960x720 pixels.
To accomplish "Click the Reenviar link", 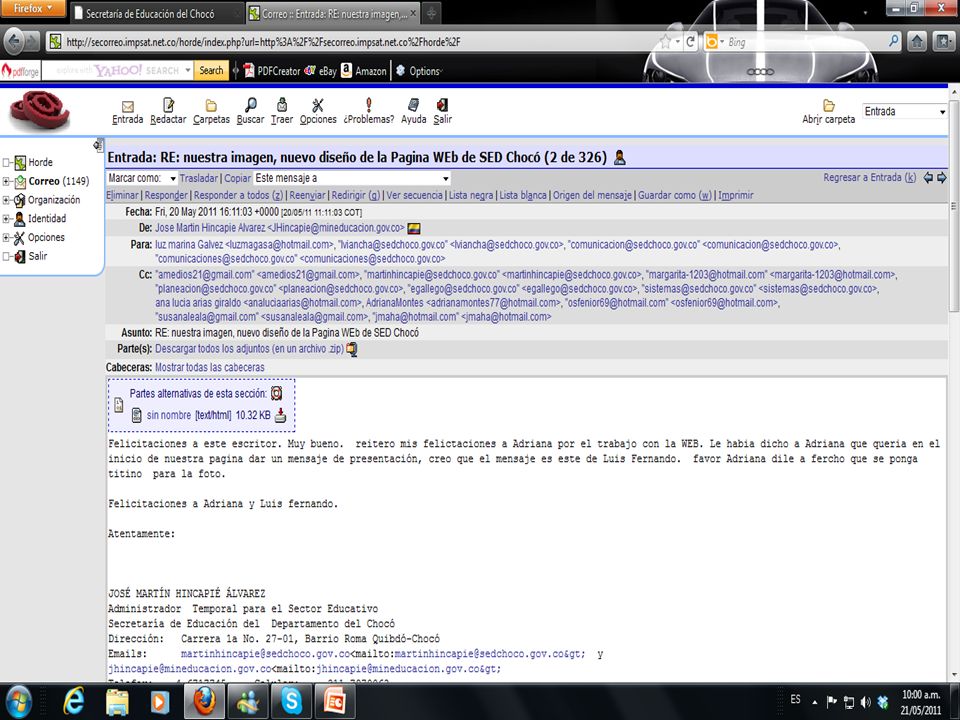I will tap(307, 195).
